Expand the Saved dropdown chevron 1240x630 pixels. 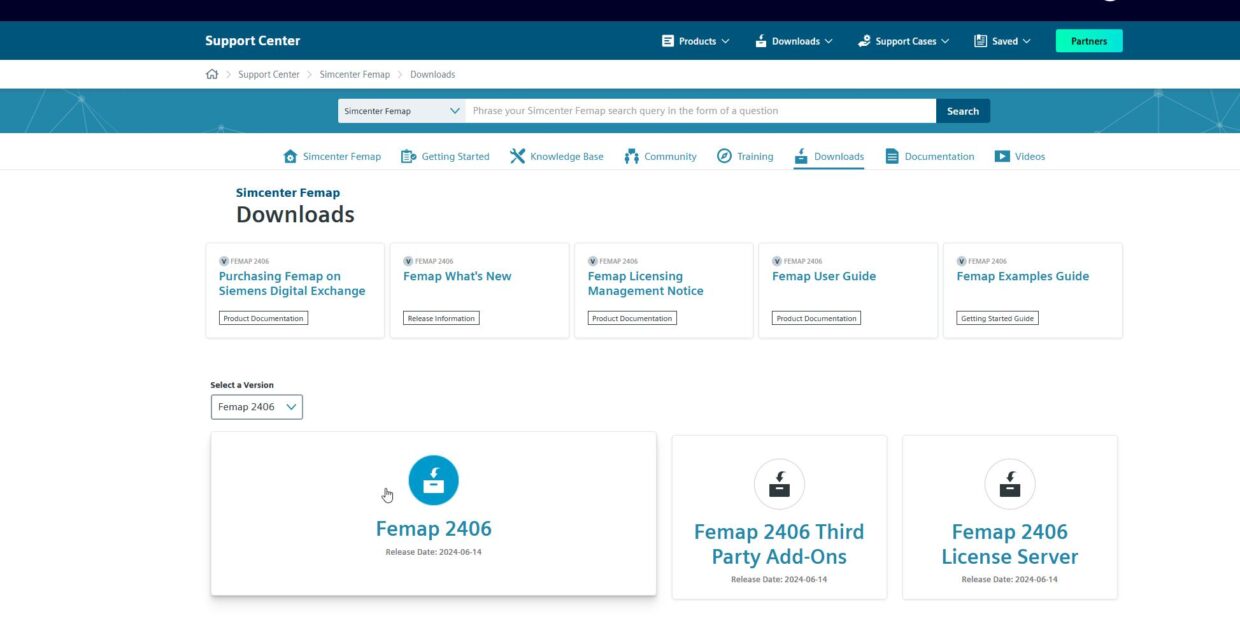point(1026,41)
